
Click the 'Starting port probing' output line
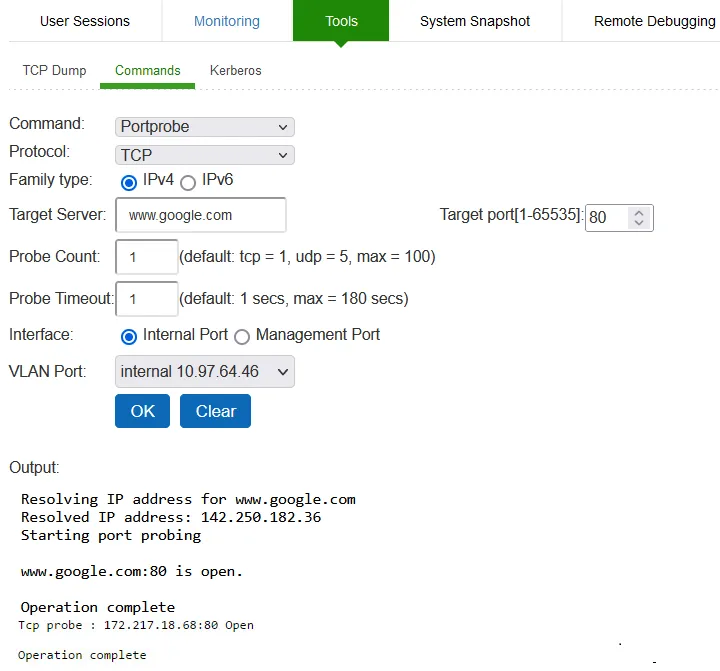click(x=111, y=536)
